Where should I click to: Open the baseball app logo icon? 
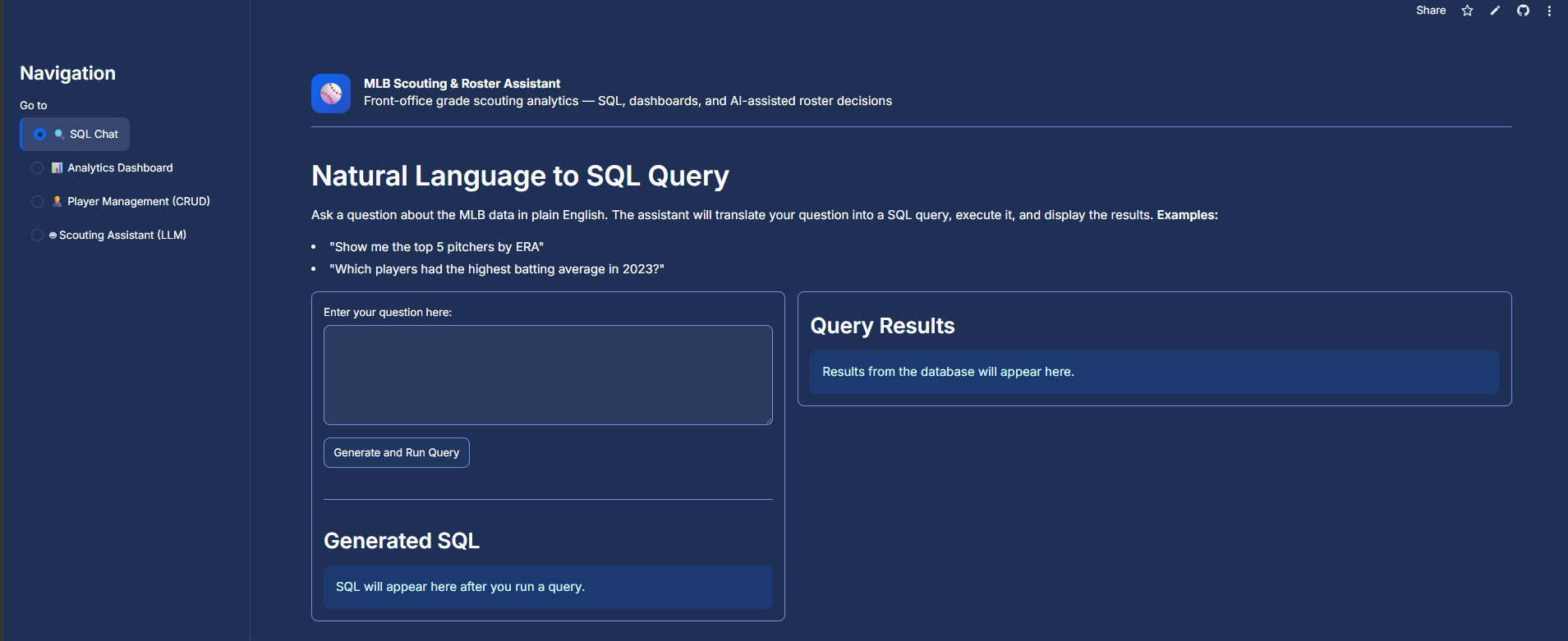(x=331, y=94)
